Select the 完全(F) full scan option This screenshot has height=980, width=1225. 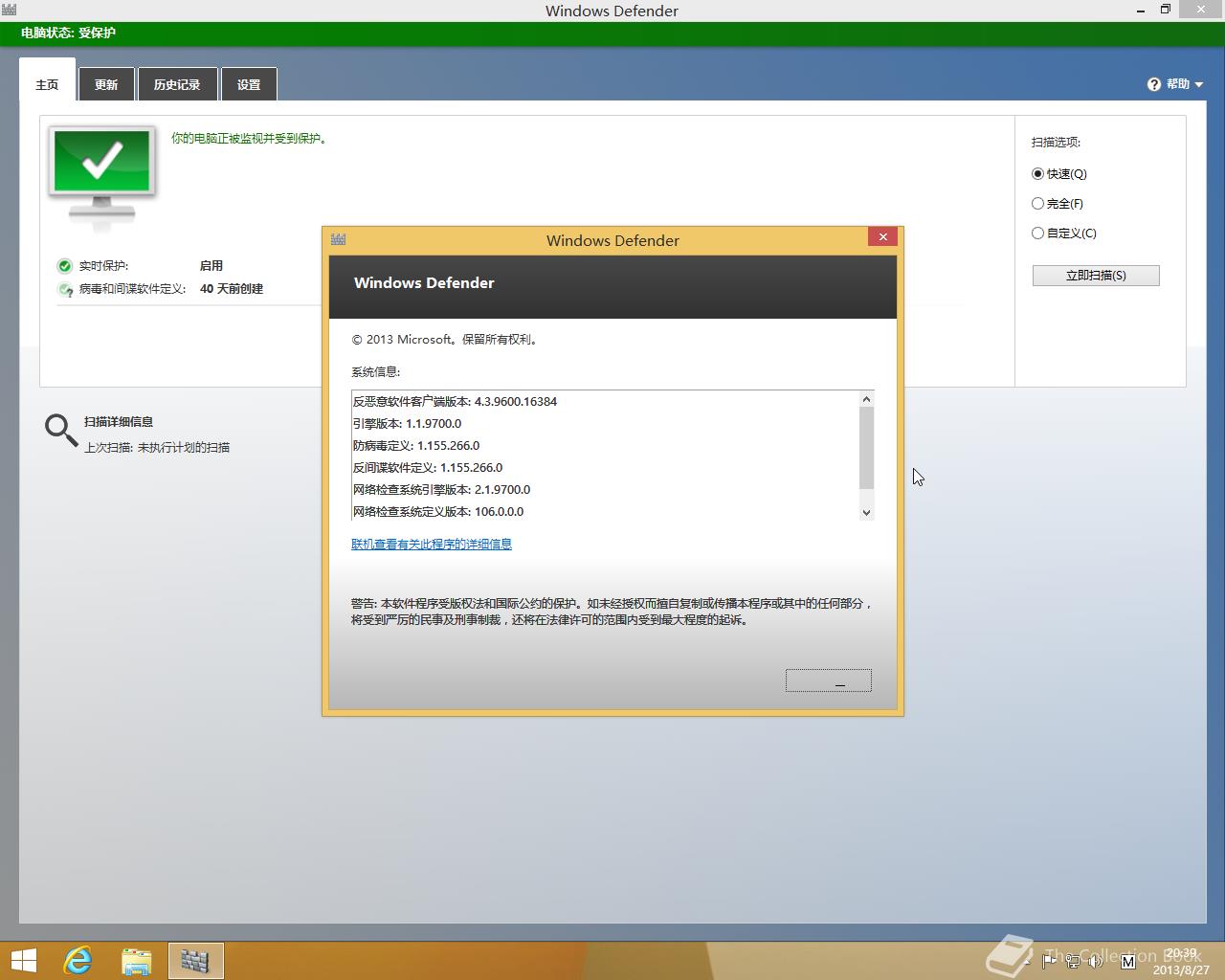pyautogui.click(x=1058, y=204)
